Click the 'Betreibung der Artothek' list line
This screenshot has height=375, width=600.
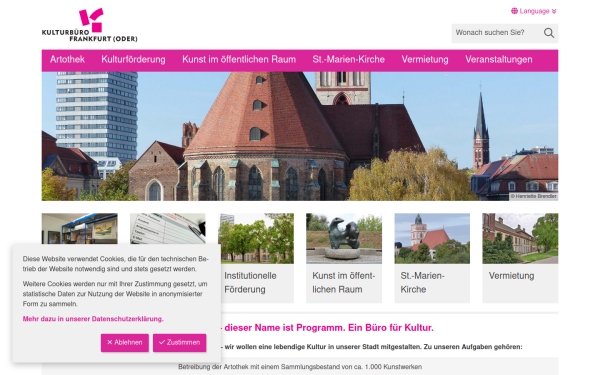[300, 367]
